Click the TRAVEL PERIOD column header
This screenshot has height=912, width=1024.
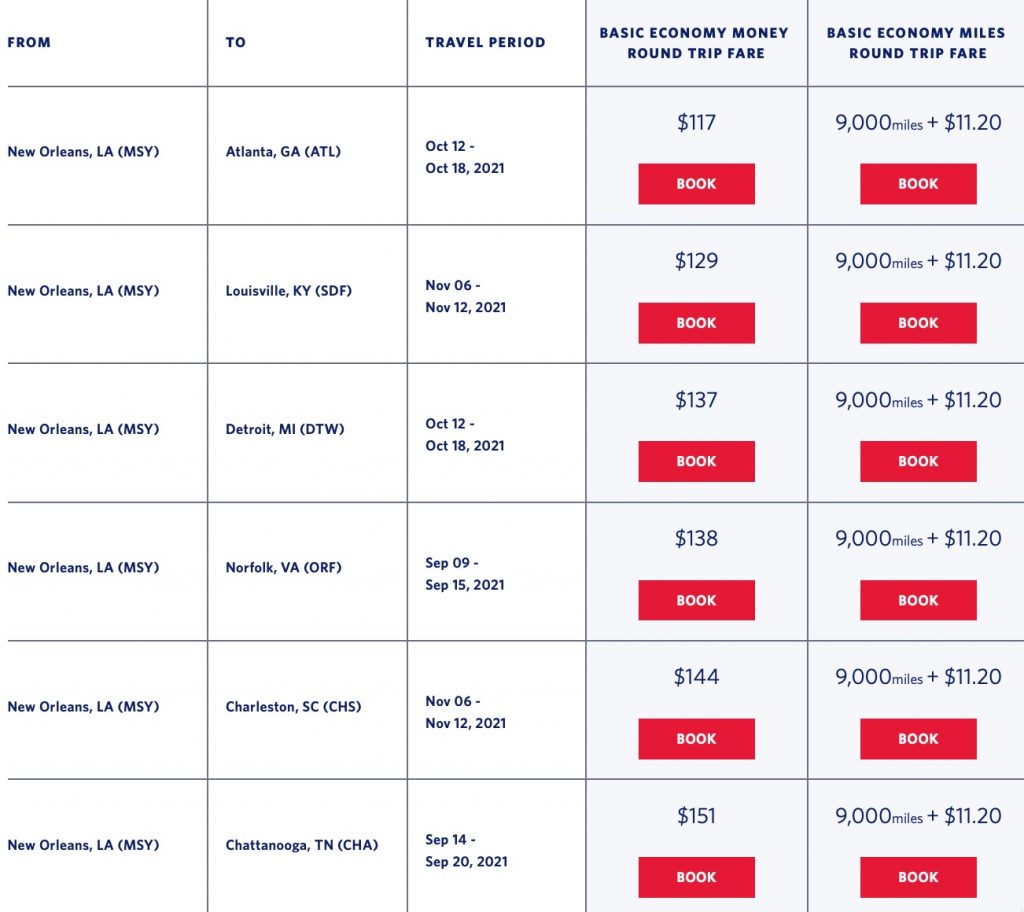coord(485,43)
